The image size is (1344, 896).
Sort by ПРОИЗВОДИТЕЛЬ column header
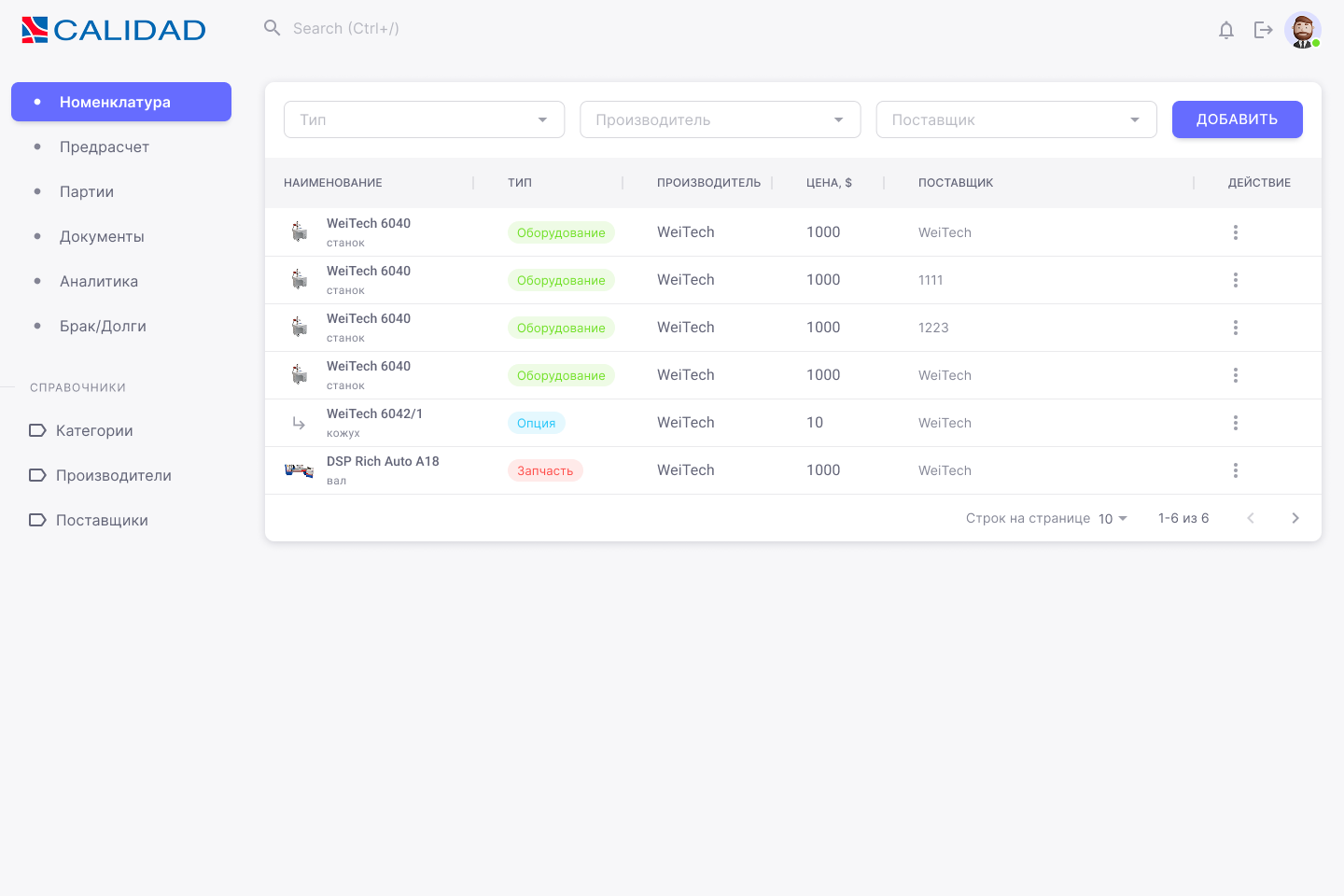708,183
